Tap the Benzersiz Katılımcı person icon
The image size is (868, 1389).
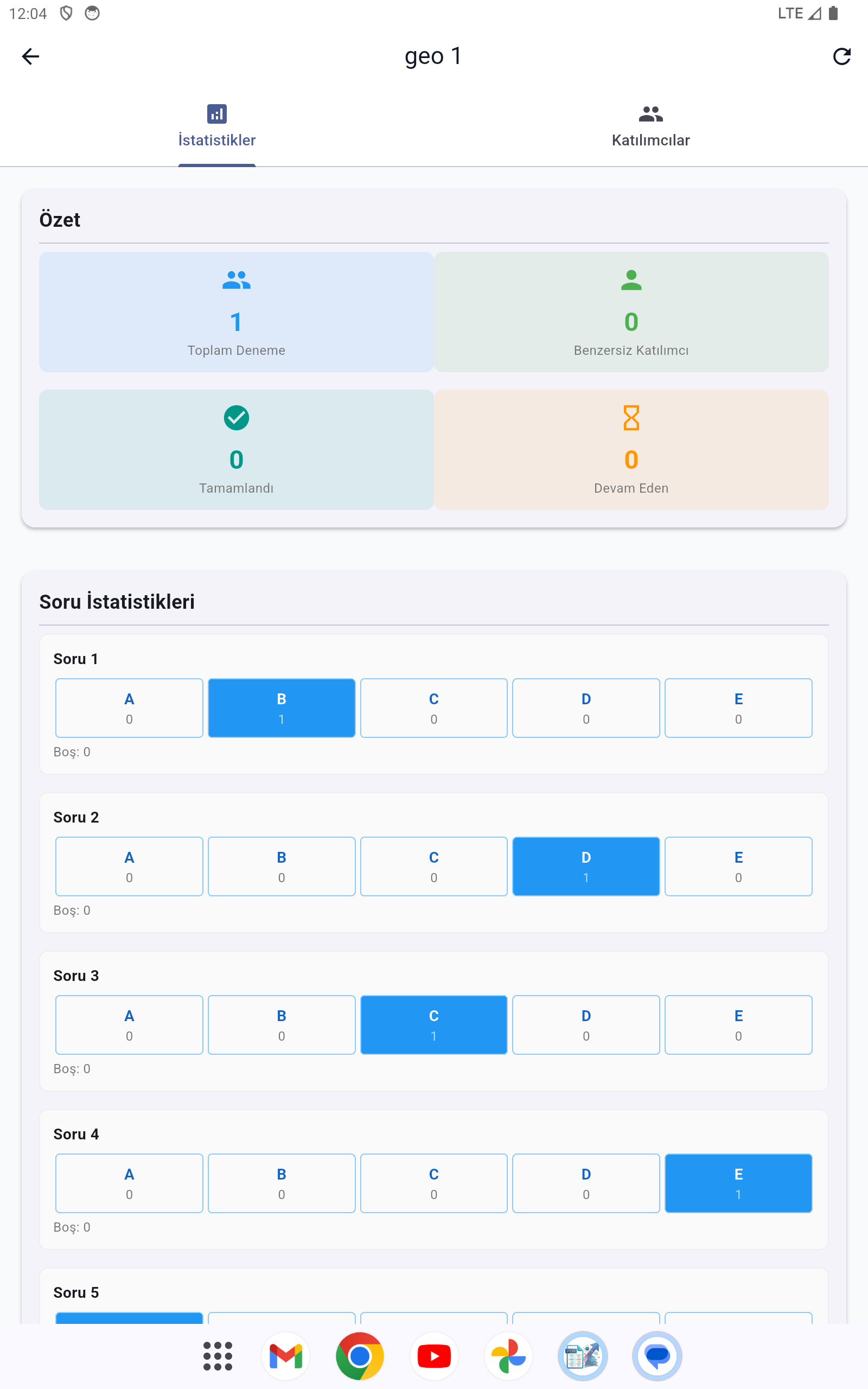631,281
